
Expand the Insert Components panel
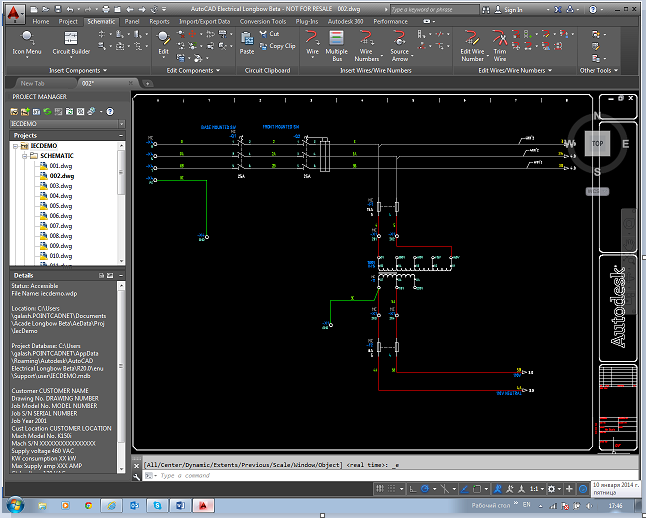78,70
